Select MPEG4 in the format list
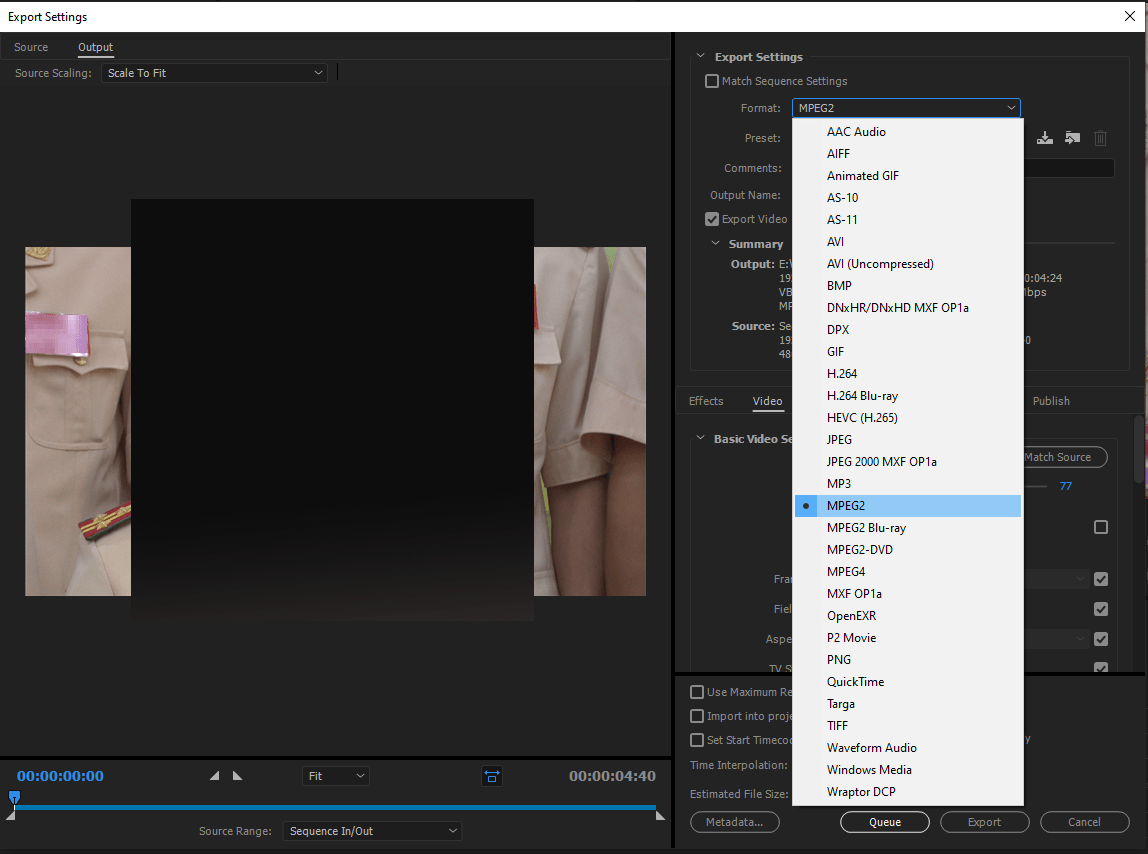 (908, 572)
